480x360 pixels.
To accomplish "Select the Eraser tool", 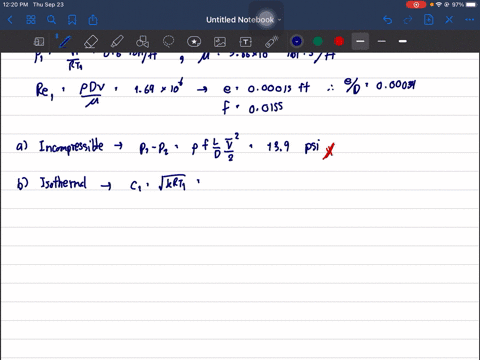I will [x=91, y=42].
